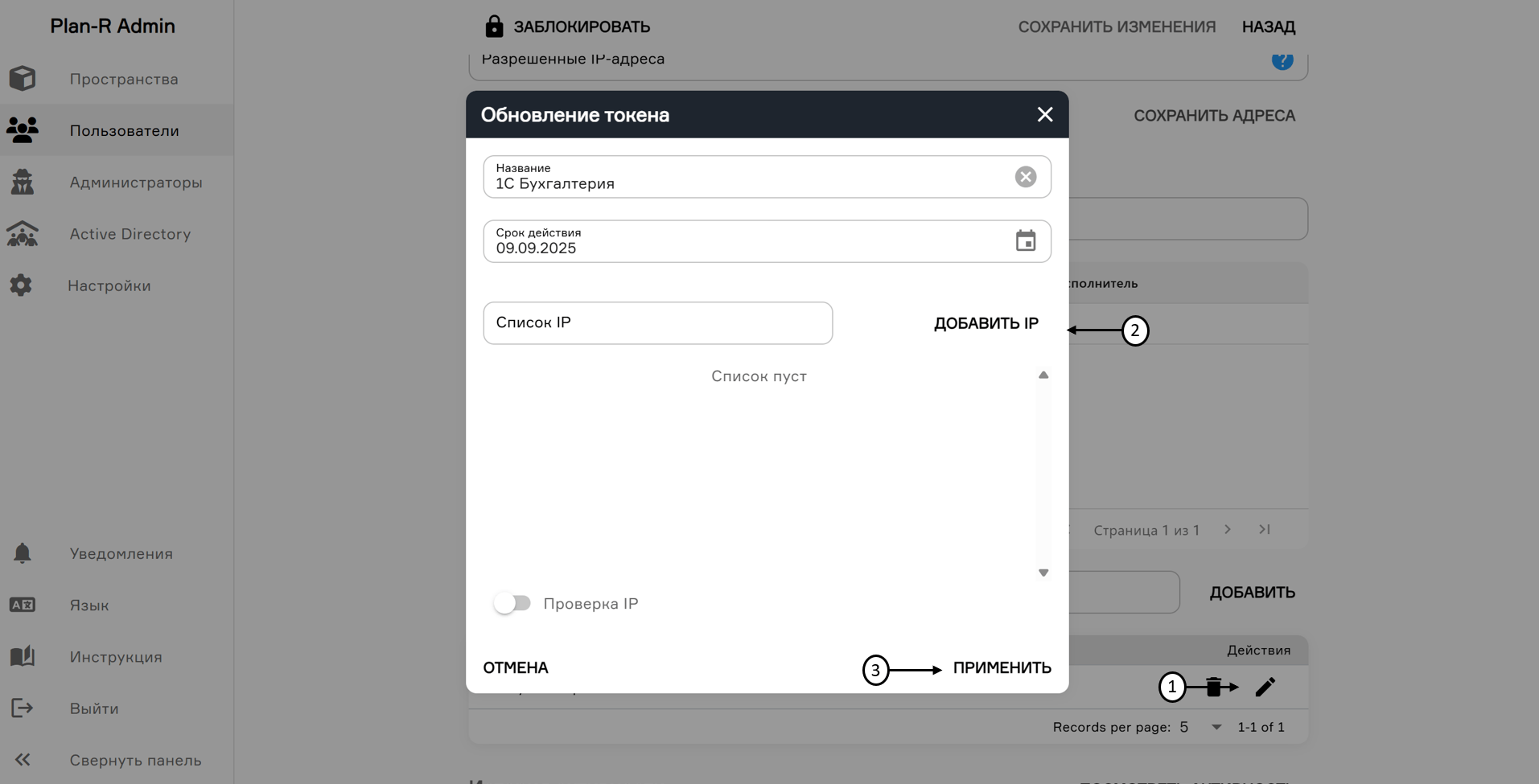The image size is (1539, 784).
Task: Edit the token using pencil icon
Action: (x=1265, y=687)
